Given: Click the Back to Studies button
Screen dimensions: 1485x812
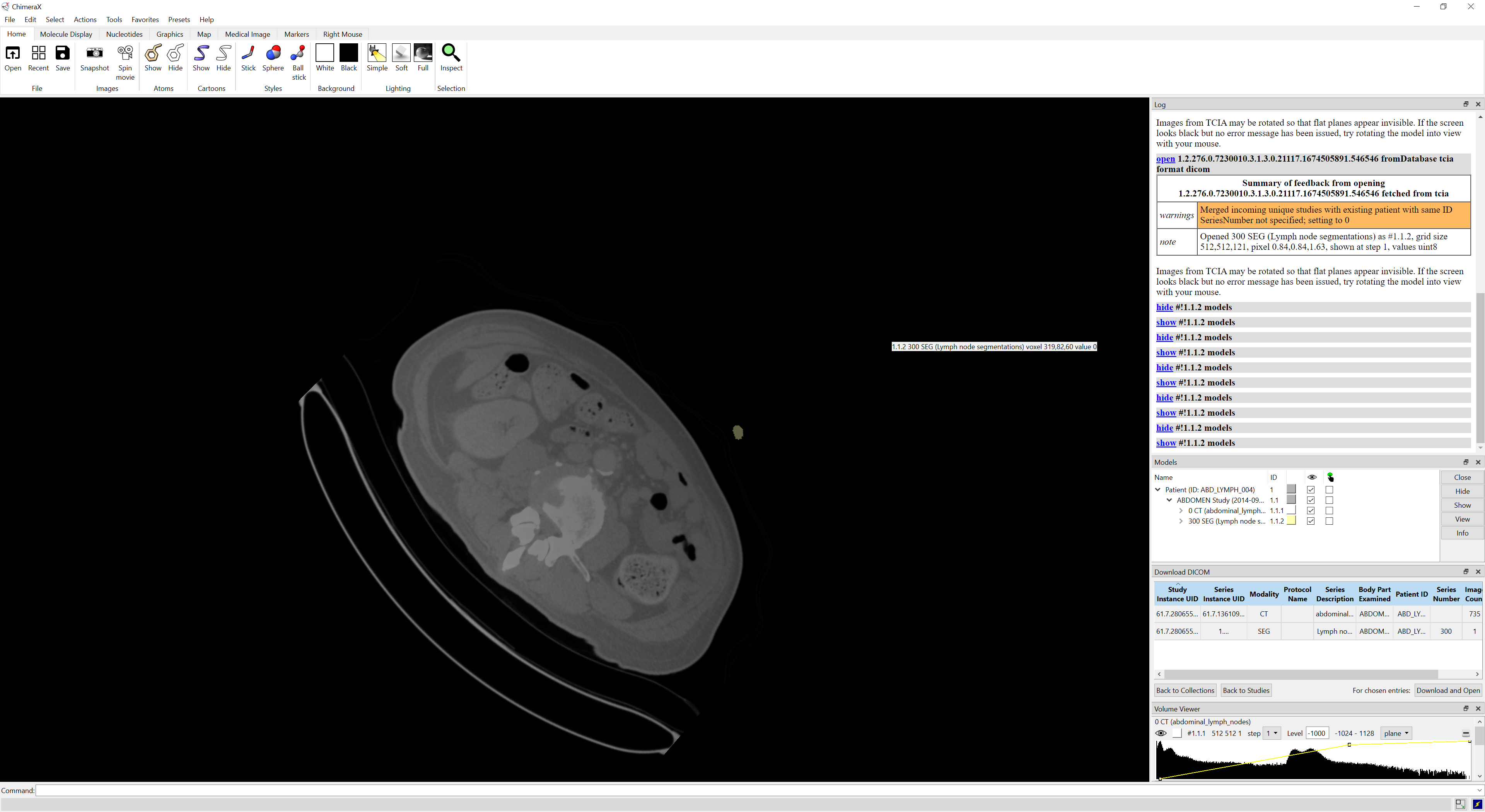Looking at the screenshot, I should (x=1246, y=691).
